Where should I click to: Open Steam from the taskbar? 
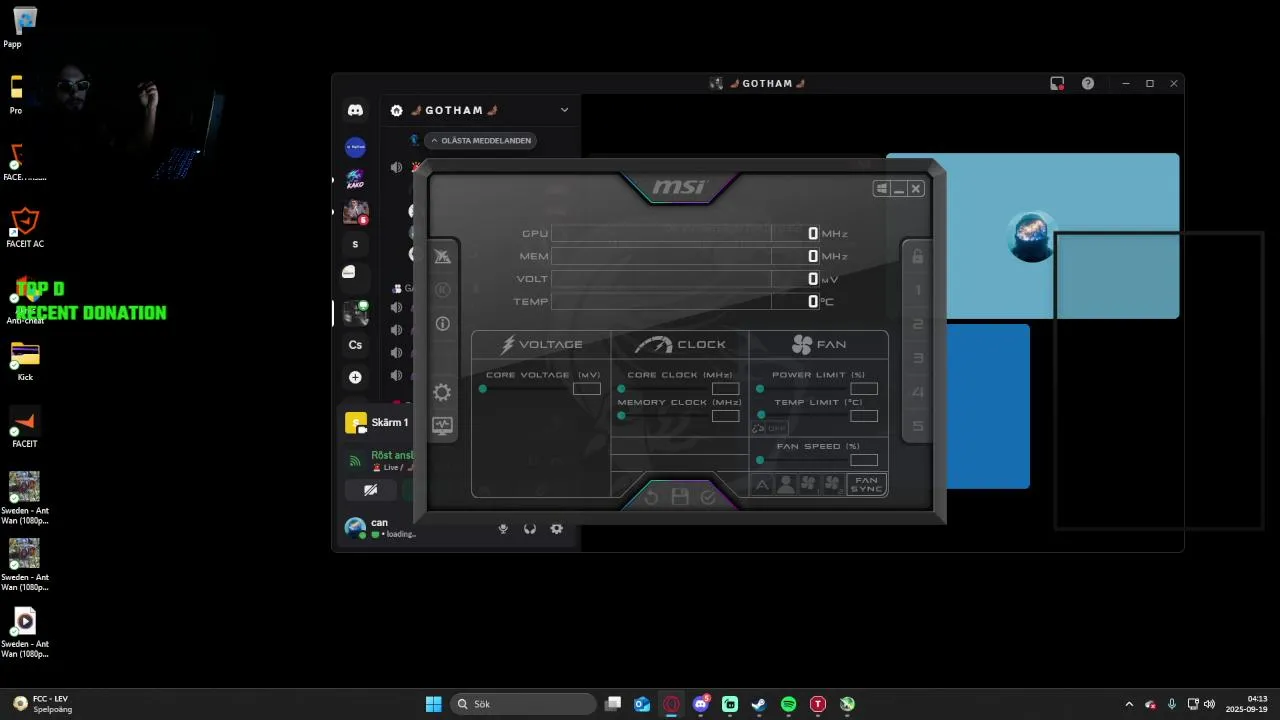[x=759, y=704]
